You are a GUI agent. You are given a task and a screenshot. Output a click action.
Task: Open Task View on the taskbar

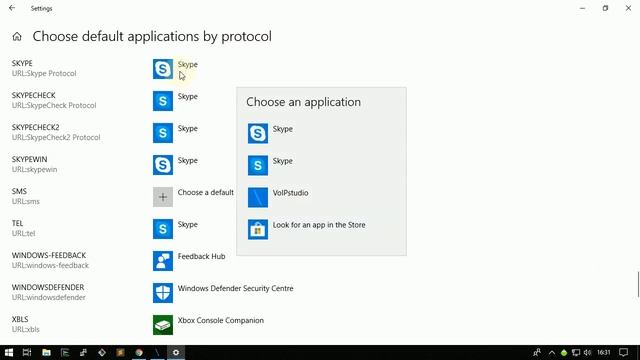(x=27, y=352)
